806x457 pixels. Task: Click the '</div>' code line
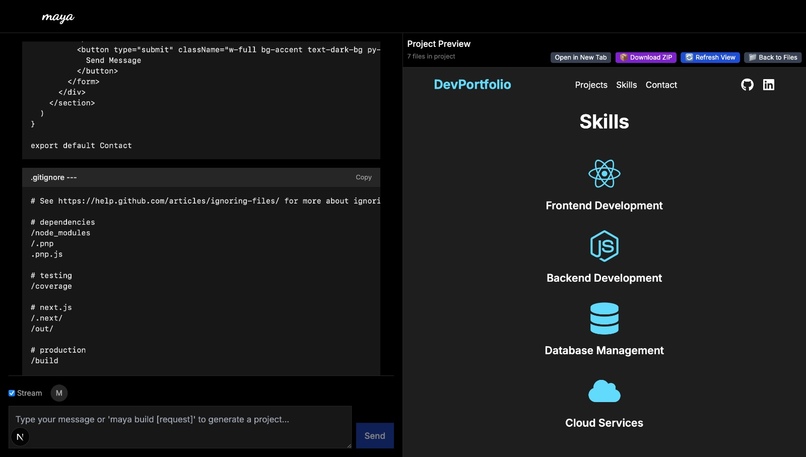tap(71, 93)
